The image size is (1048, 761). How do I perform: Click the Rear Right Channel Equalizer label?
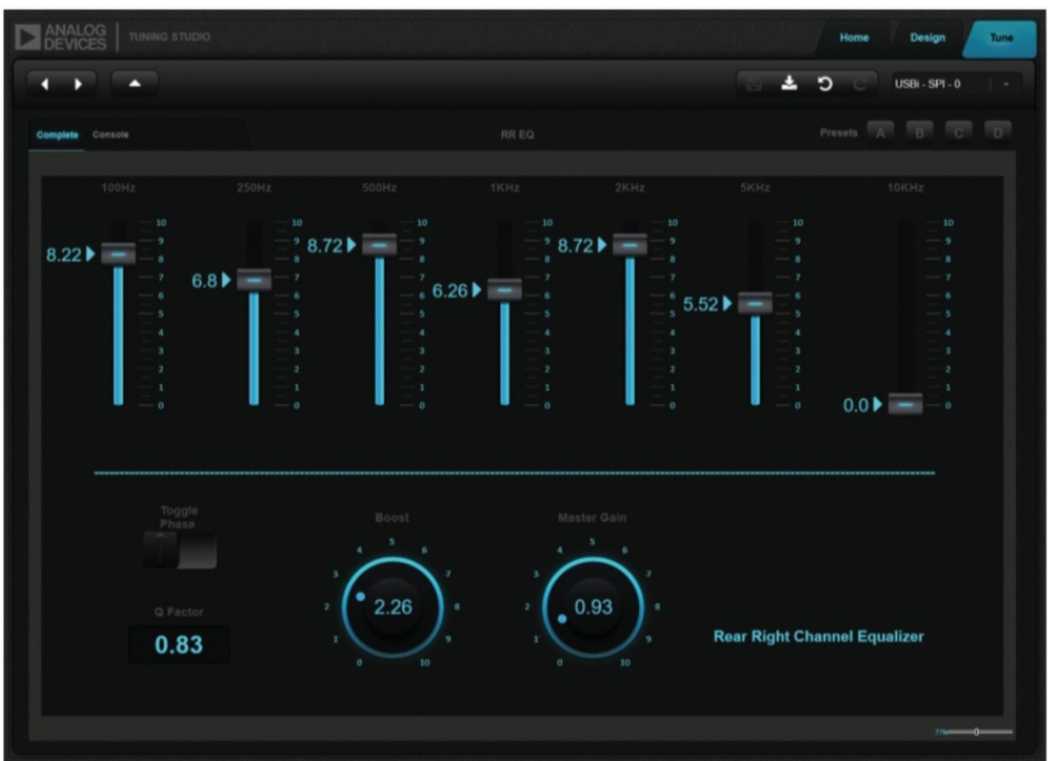pyautogui.click(x=819, y=636)
